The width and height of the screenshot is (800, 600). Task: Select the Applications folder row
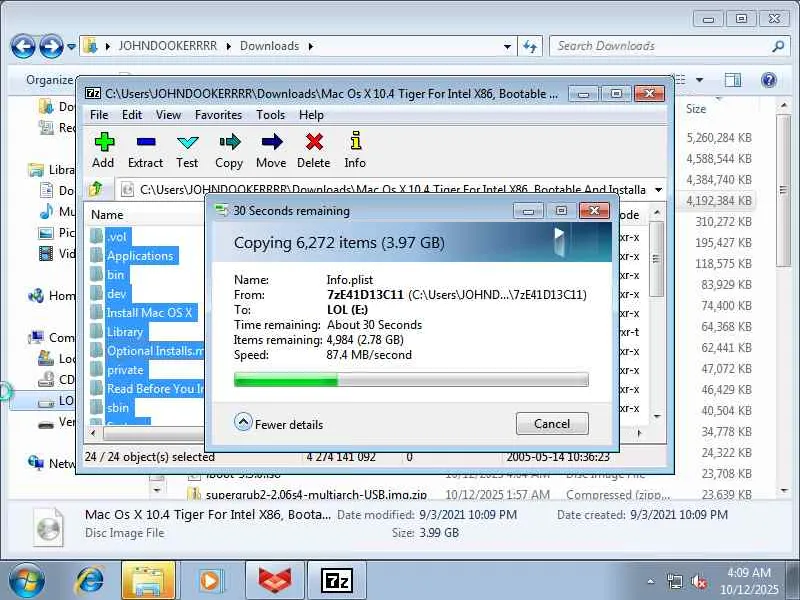click(140, 256)
